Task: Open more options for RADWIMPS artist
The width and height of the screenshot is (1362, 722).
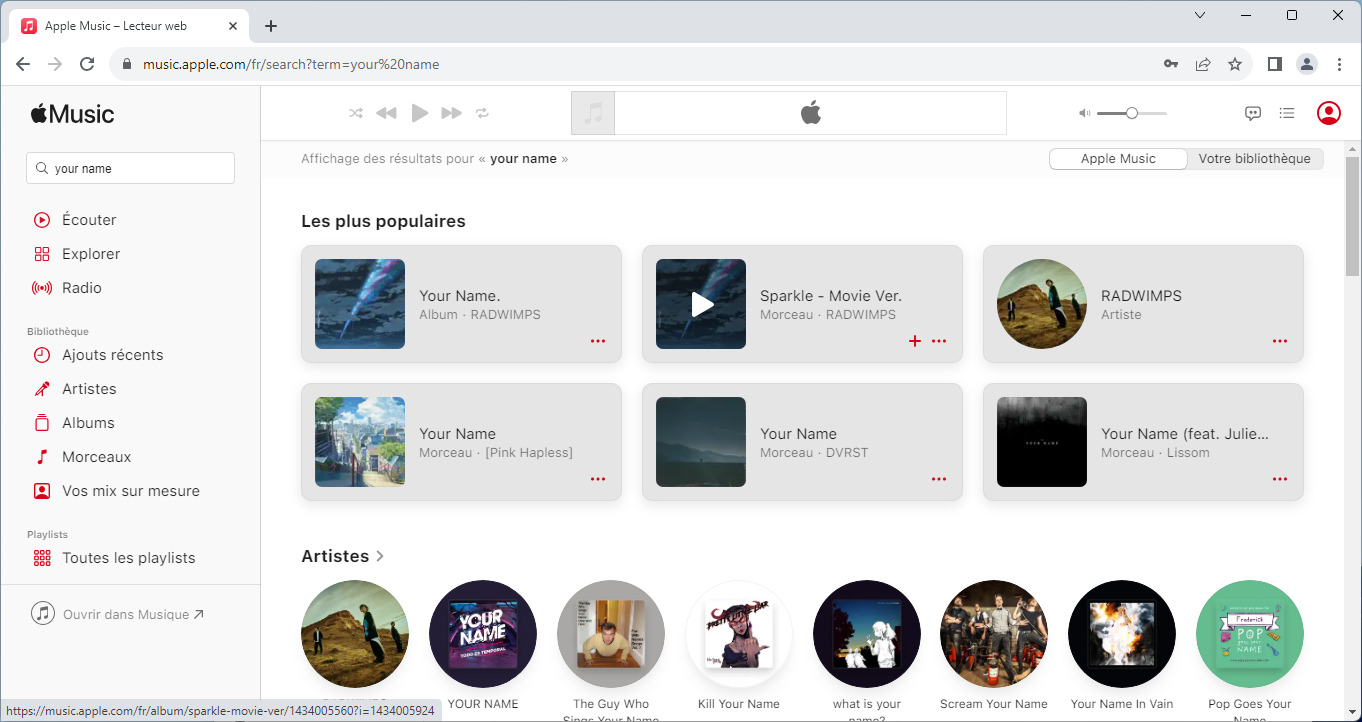Action: (1280, 341)
